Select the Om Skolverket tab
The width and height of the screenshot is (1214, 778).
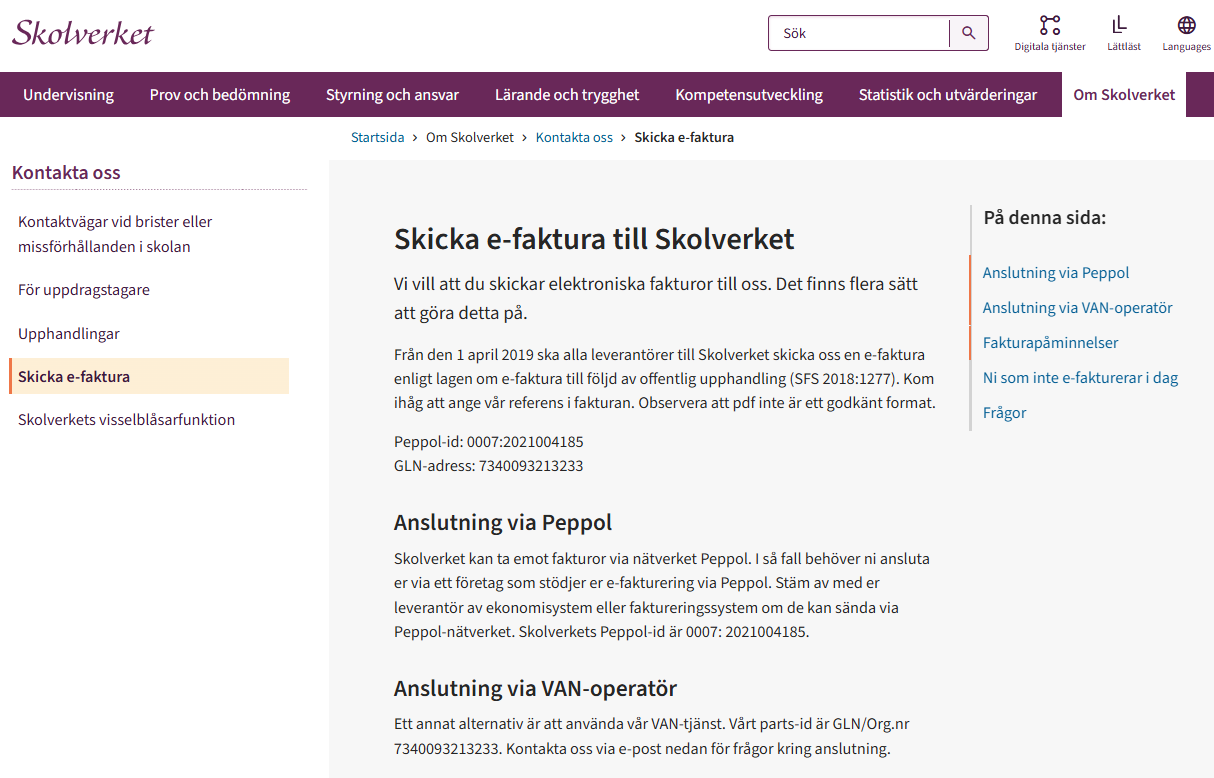(x=1124, y=95)
